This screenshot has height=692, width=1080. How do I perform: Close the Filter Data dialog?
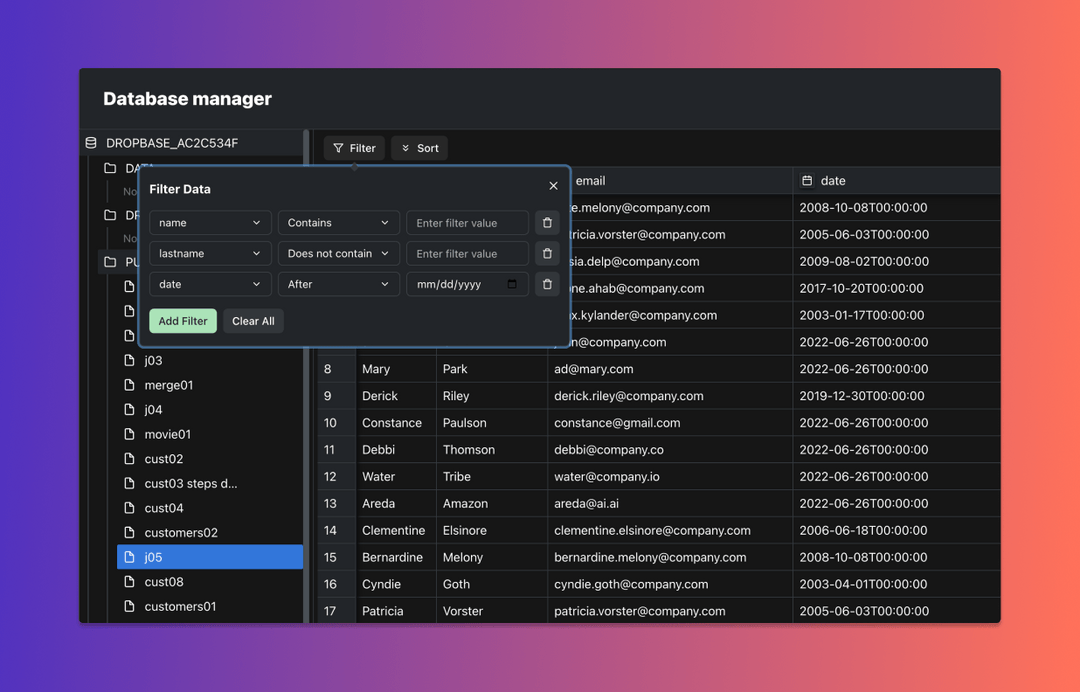[x=553, y=185]
